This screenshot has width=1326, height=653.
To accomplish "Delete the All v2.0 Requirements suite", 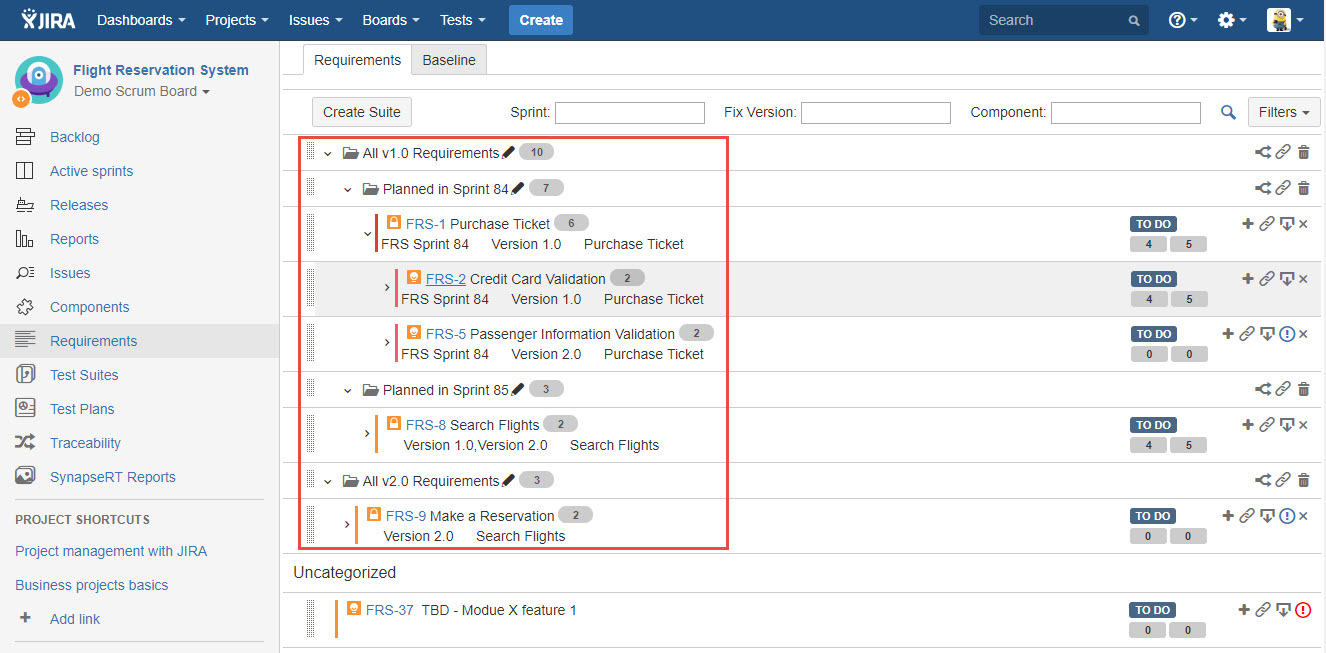I will point(1303,480).
